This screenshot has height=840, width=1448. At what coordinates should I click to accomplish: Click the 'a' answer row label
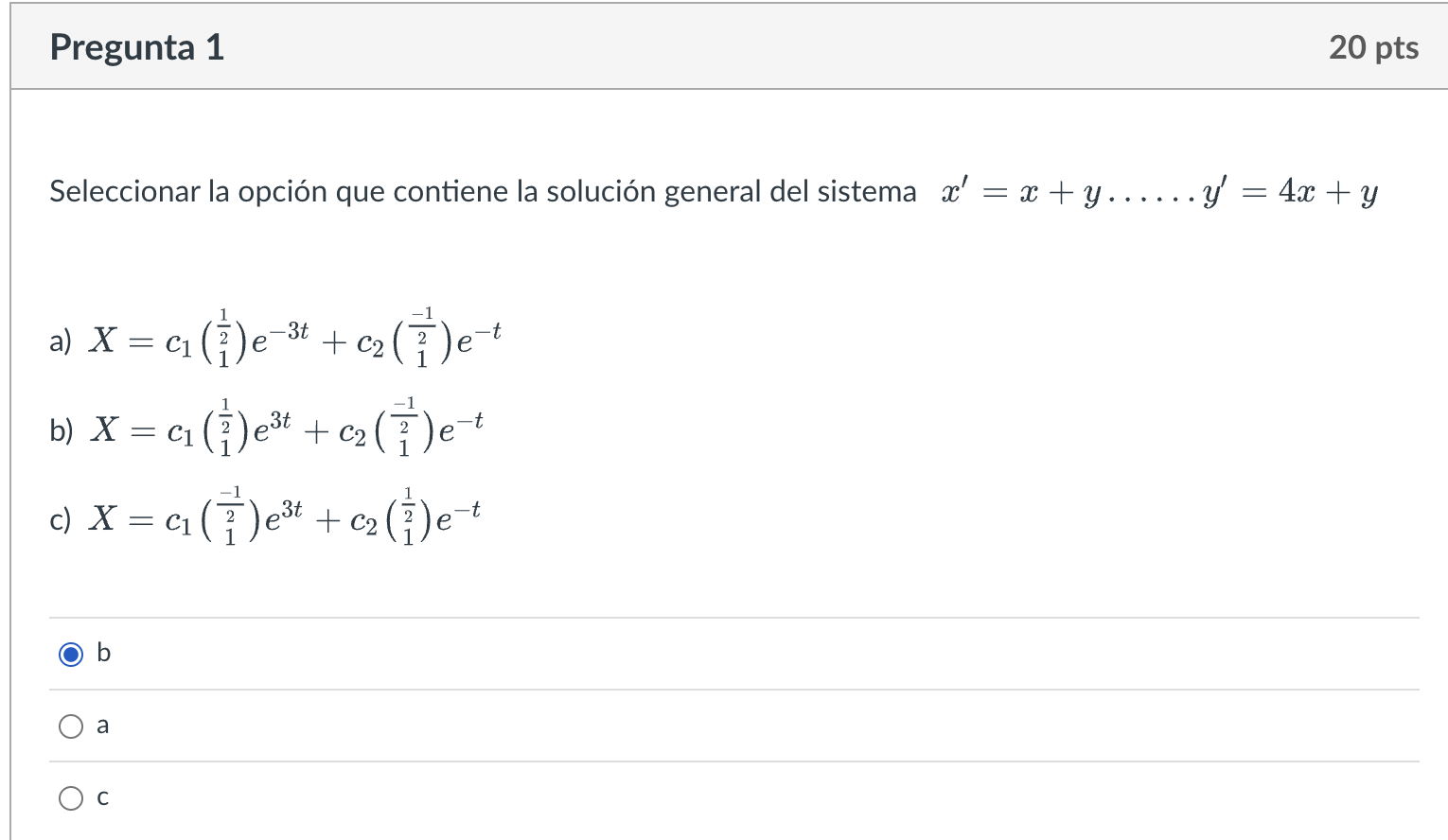tap(102, 726)
